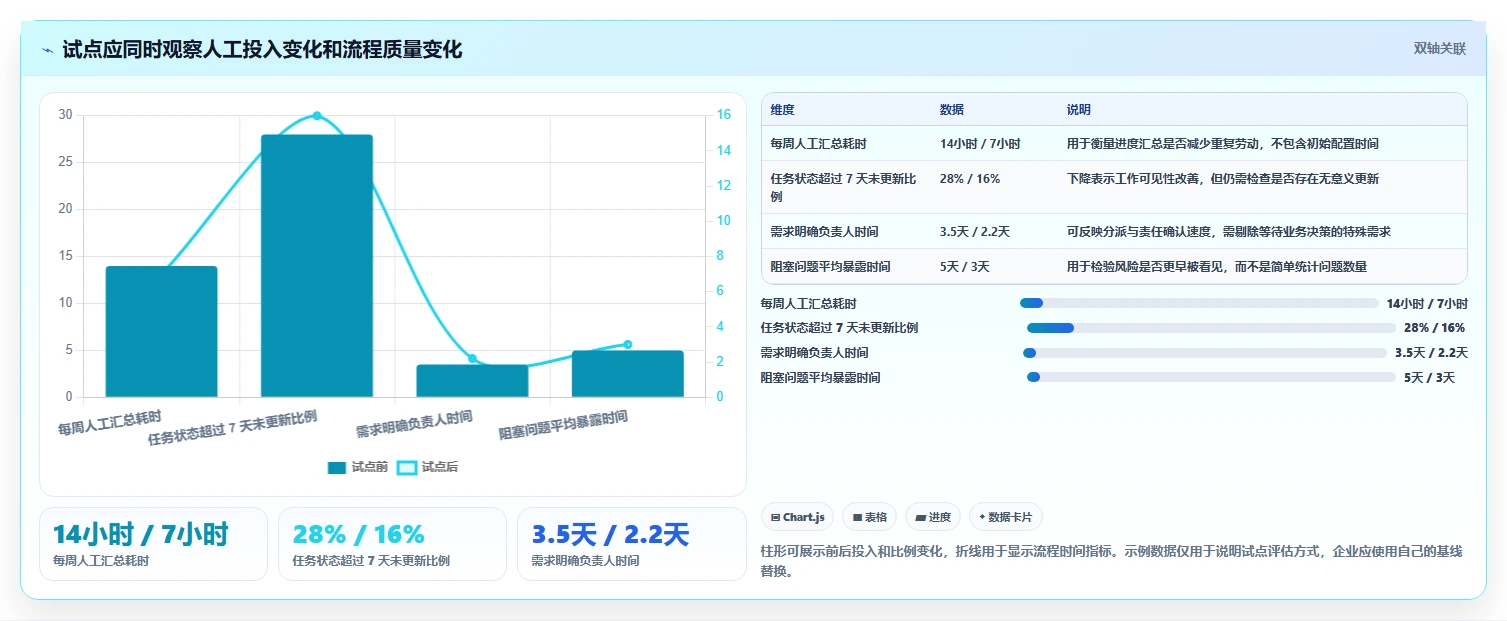
Task: Toggle the 试点前 legend entry
Action: [357, 467]
